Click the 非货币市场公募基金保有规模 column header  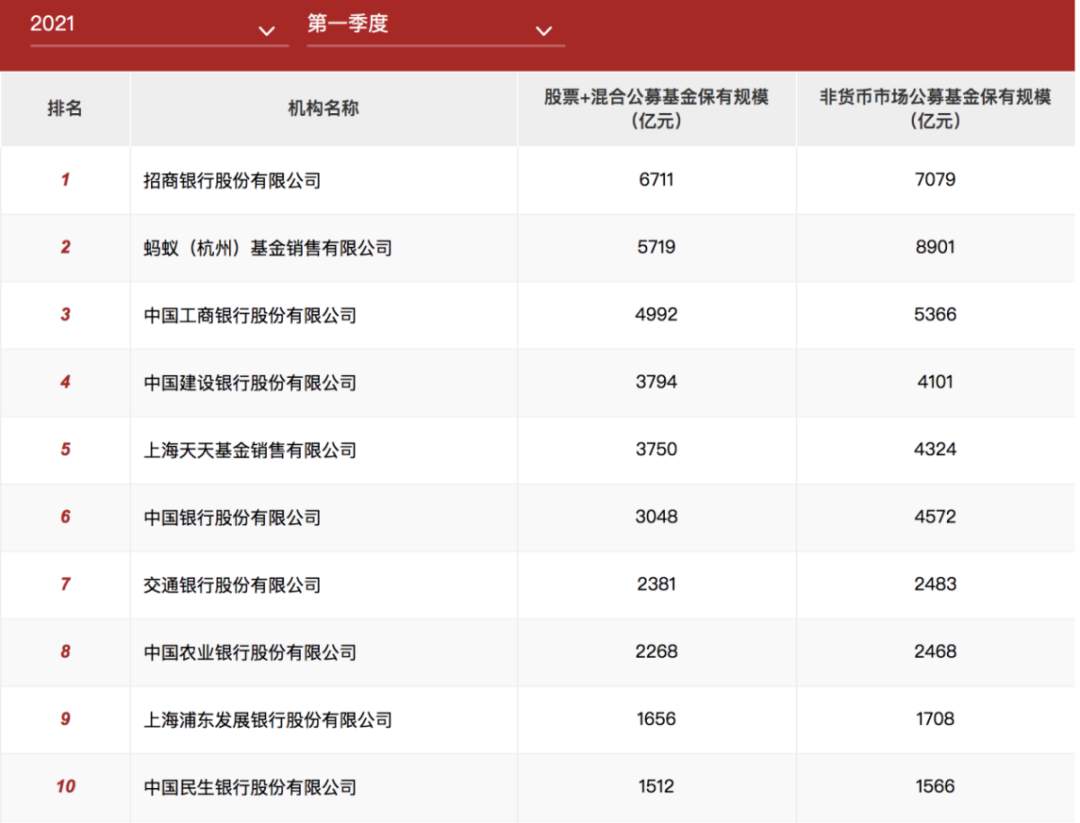click(935, 108)
